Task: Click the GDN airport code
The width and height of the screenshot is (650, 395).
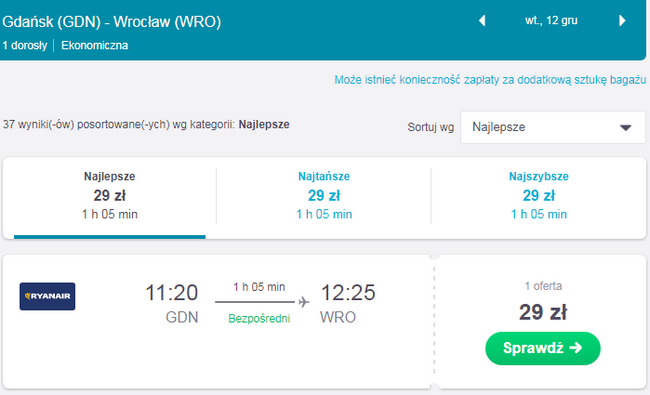Action: click(x=182, y=317)
